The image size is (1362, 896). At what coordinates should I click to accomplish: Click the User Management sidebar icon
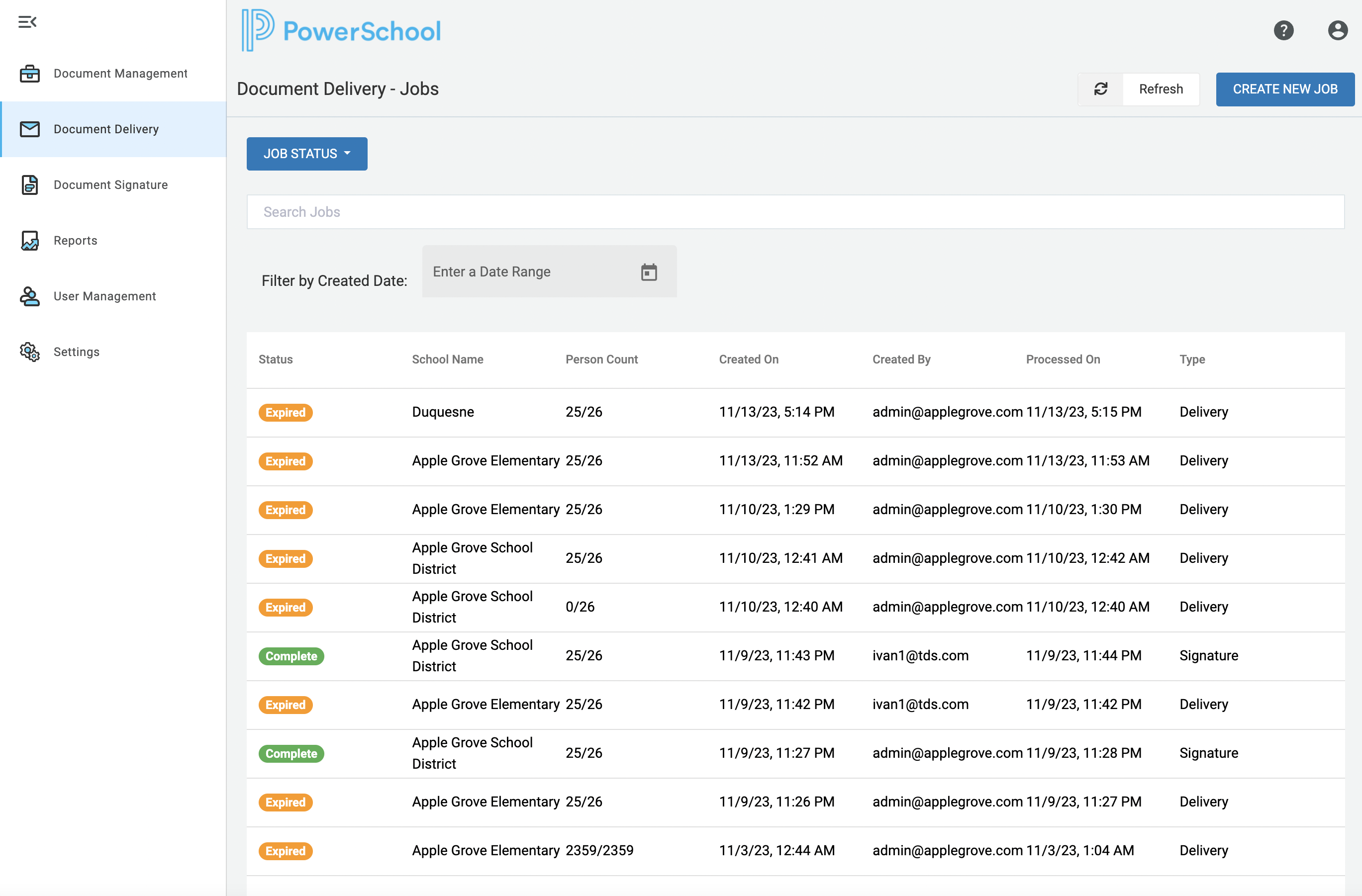28,296
